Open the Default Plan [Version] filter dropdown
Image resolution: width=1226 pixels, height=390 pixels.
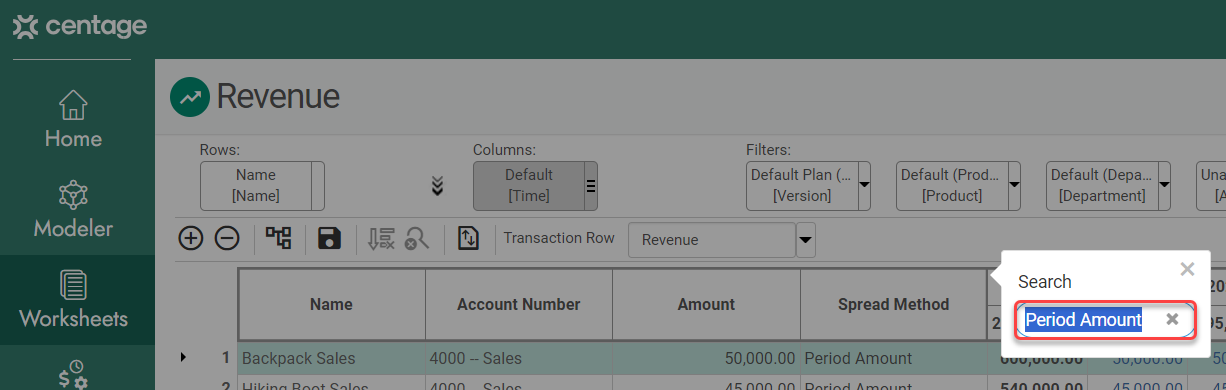tap(864, 186)
